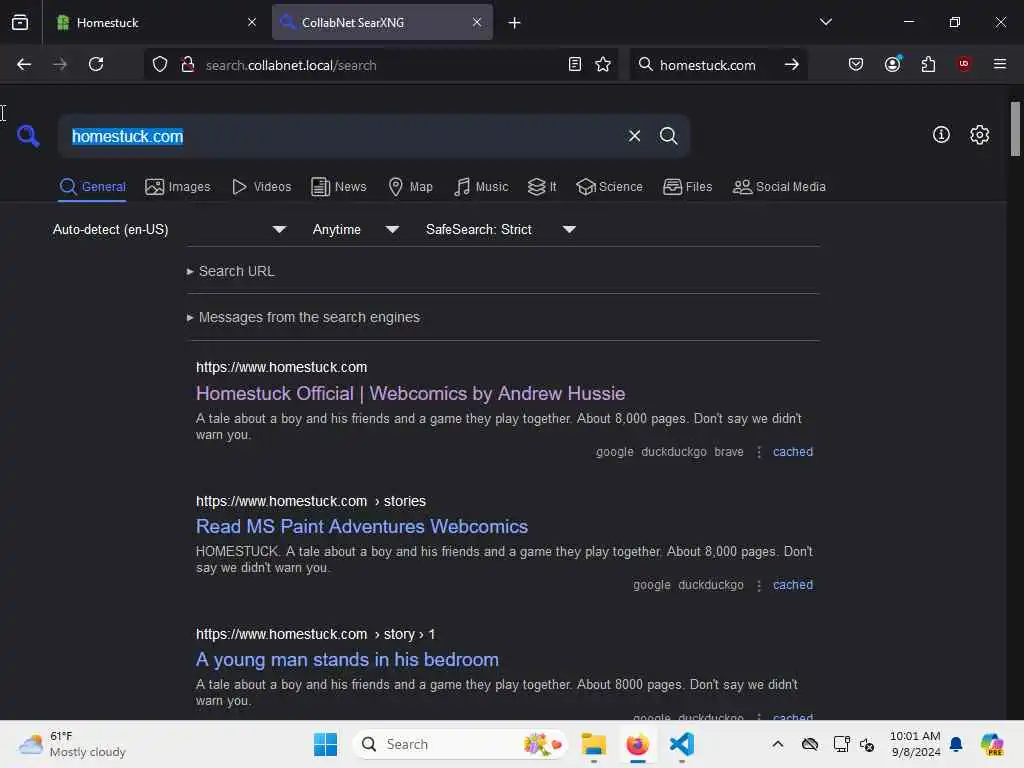Open the notification bell in taskbar

click(x=956, y=744)
